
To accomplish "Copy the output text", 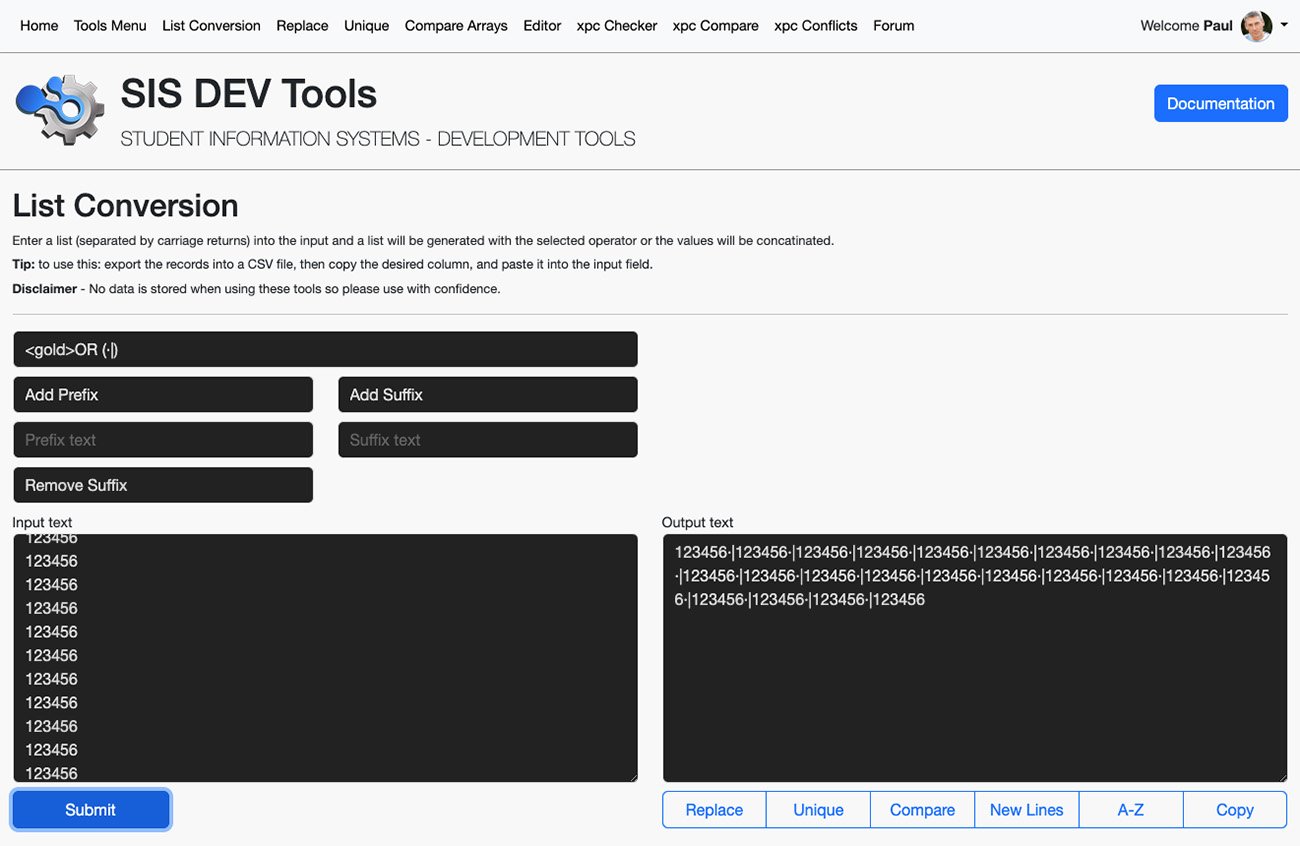I will tap(1235, 809).
